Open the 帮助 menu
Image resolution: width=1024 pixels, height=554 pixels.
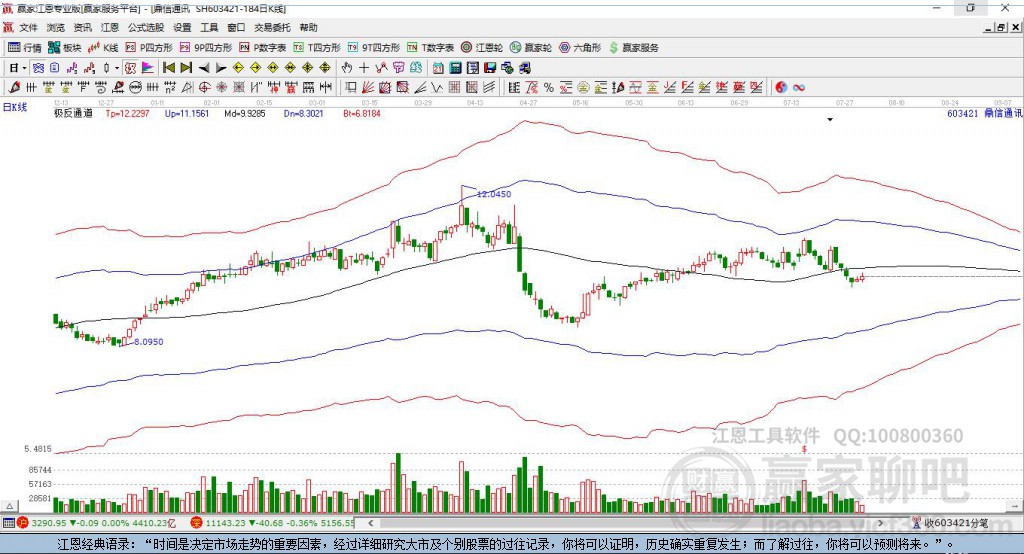(308, 27)
